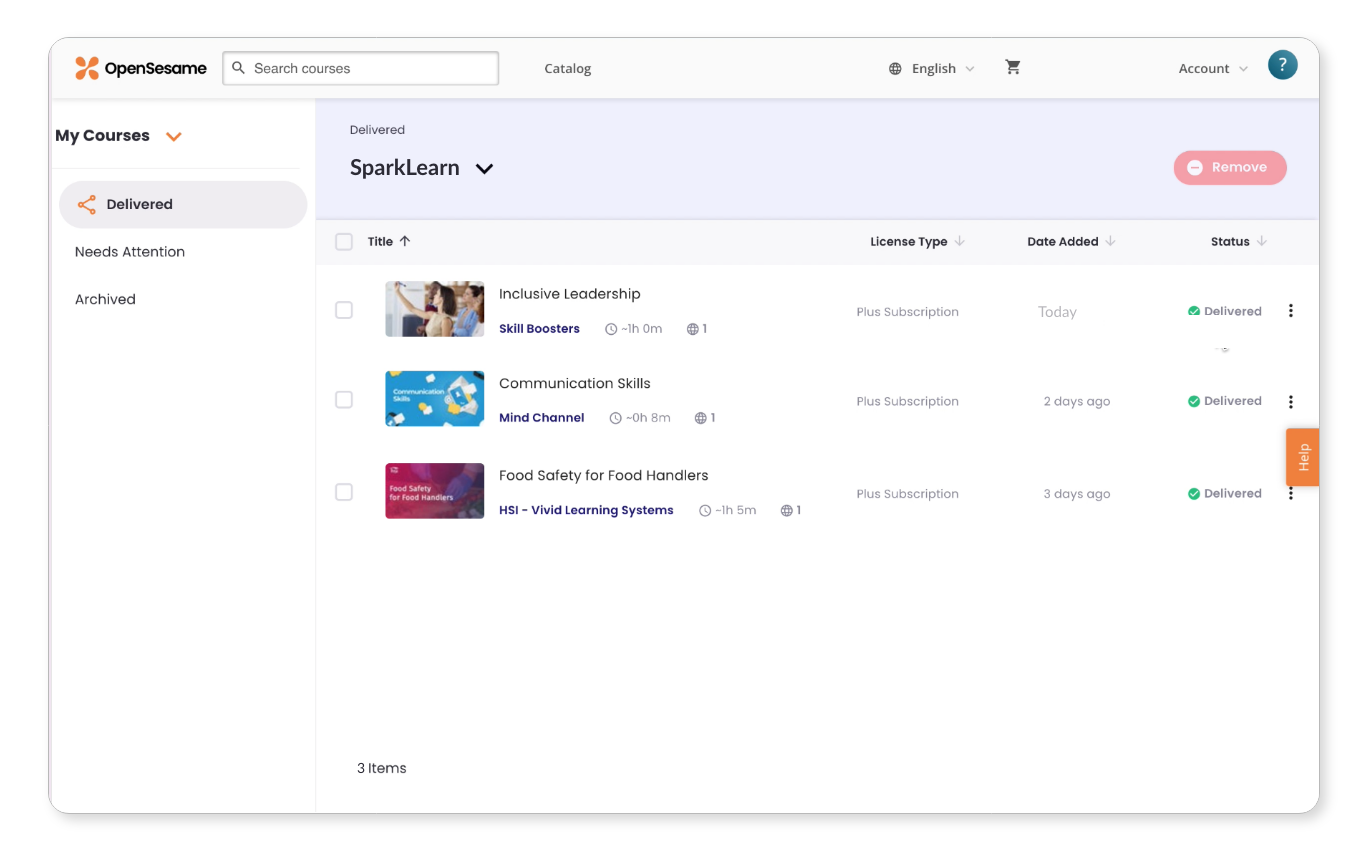1368x851 pixels.
Task: Open the English language dropdown
Action: coord(931,69)
